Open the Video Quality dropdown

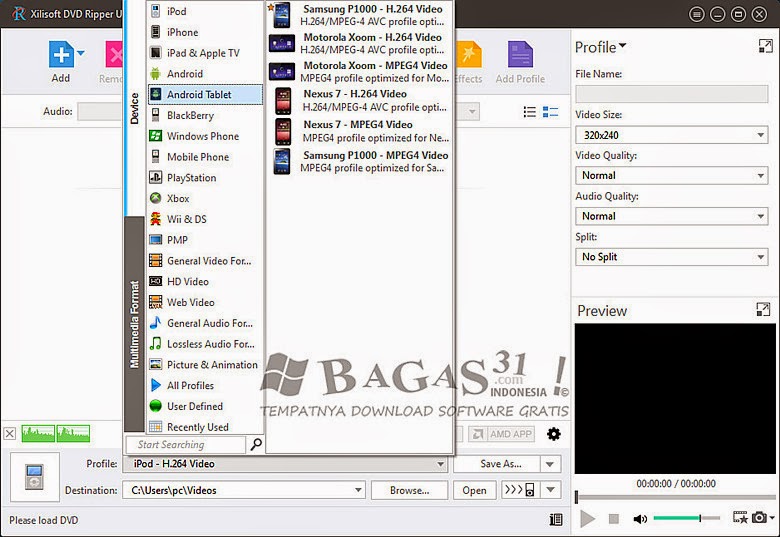[672, 176]
